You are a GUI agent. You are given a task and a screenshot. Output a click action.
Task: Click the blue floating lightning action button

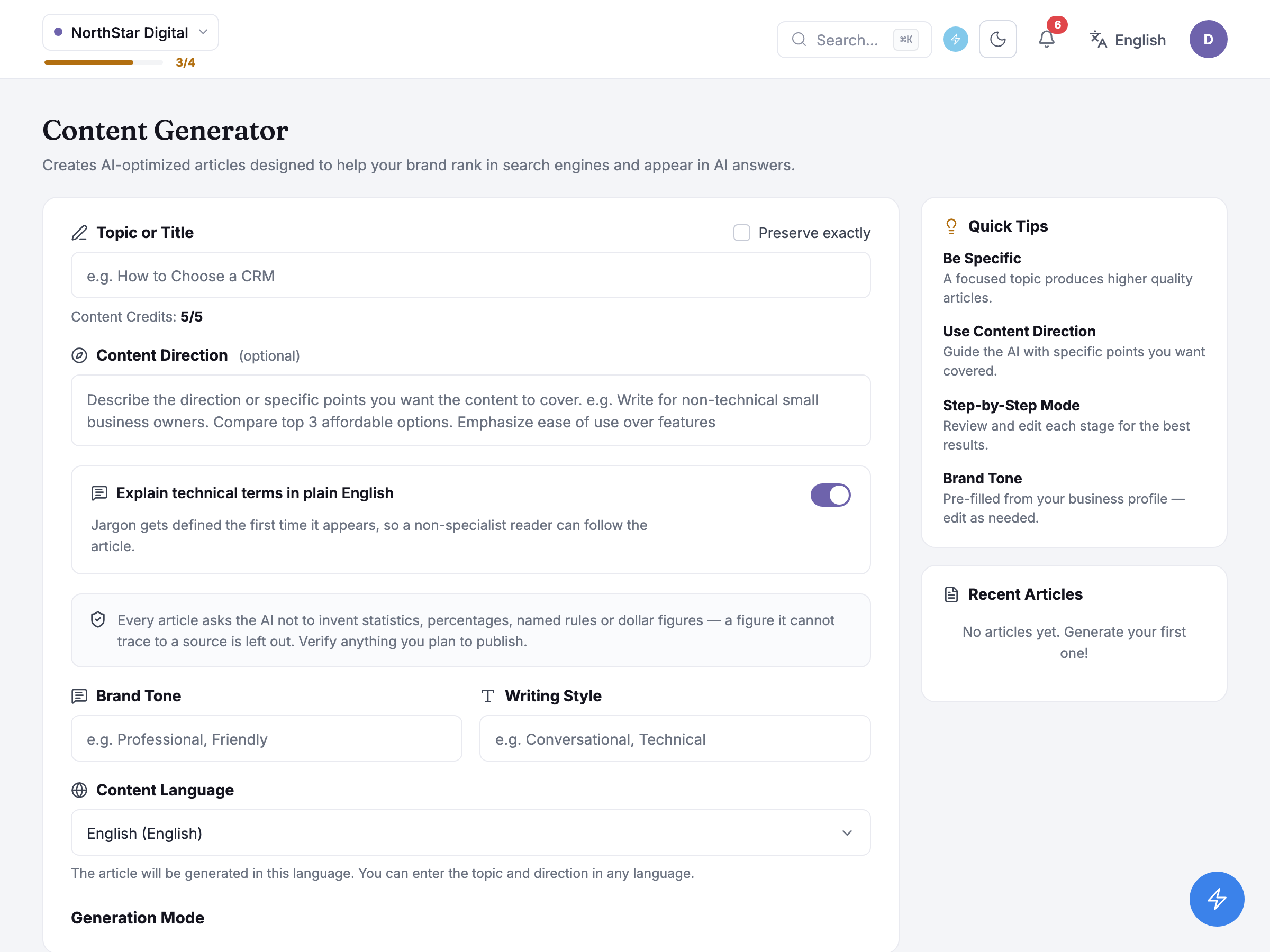pyautogui.click(x=1216, y=898)
